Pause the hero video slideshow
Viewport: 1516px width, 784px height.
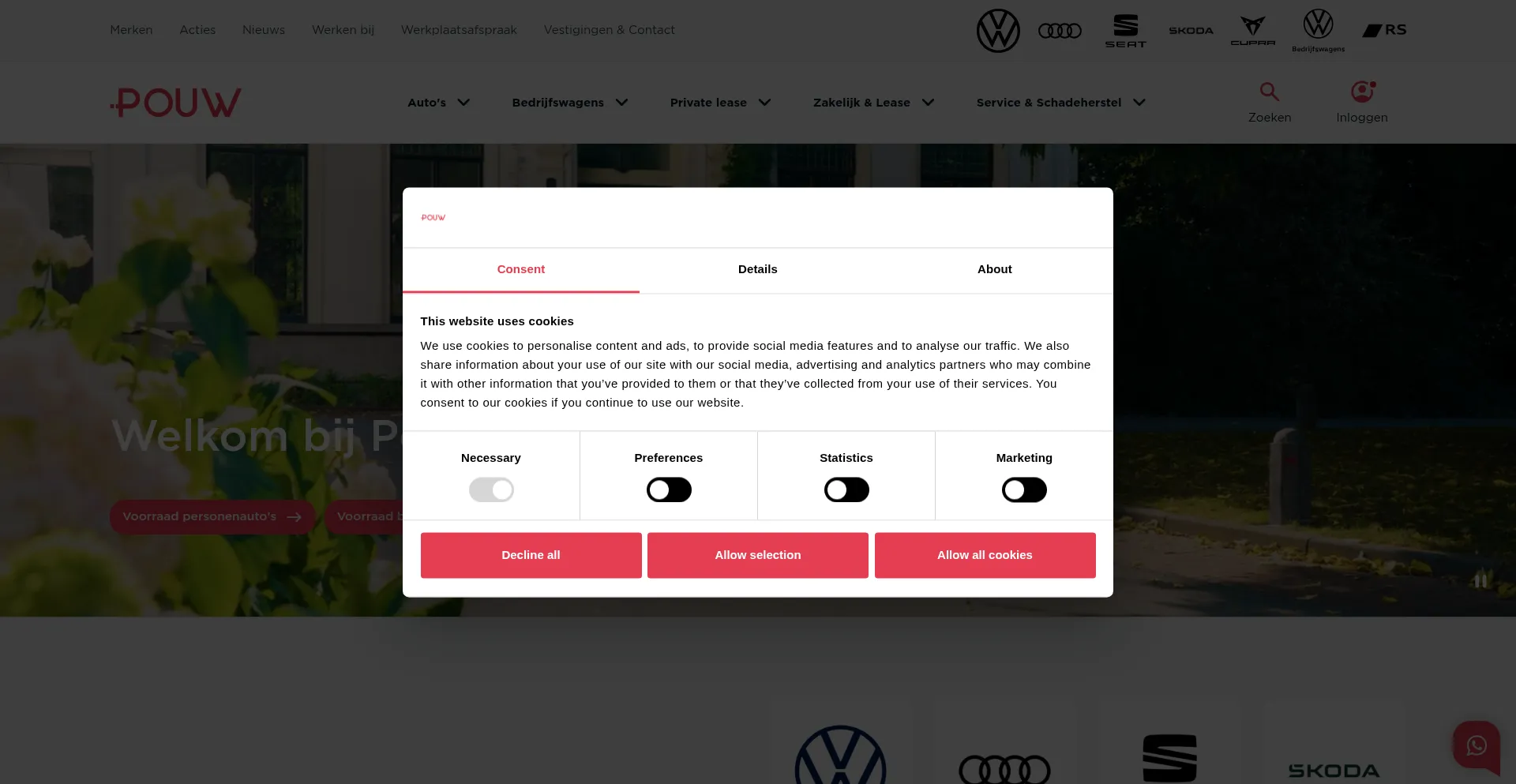(1480, 581)
